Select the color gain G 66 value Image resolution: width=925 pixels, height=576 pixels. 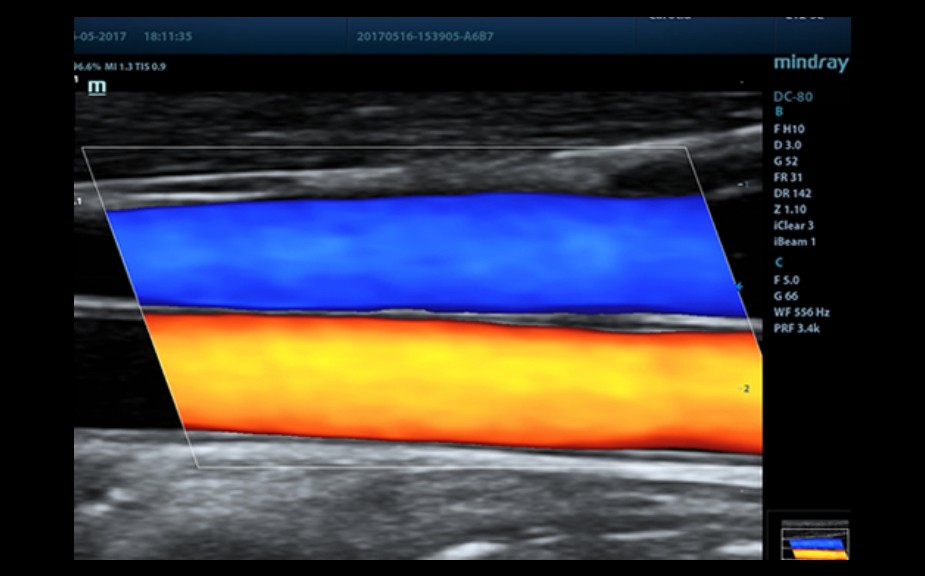coord(786,296)
